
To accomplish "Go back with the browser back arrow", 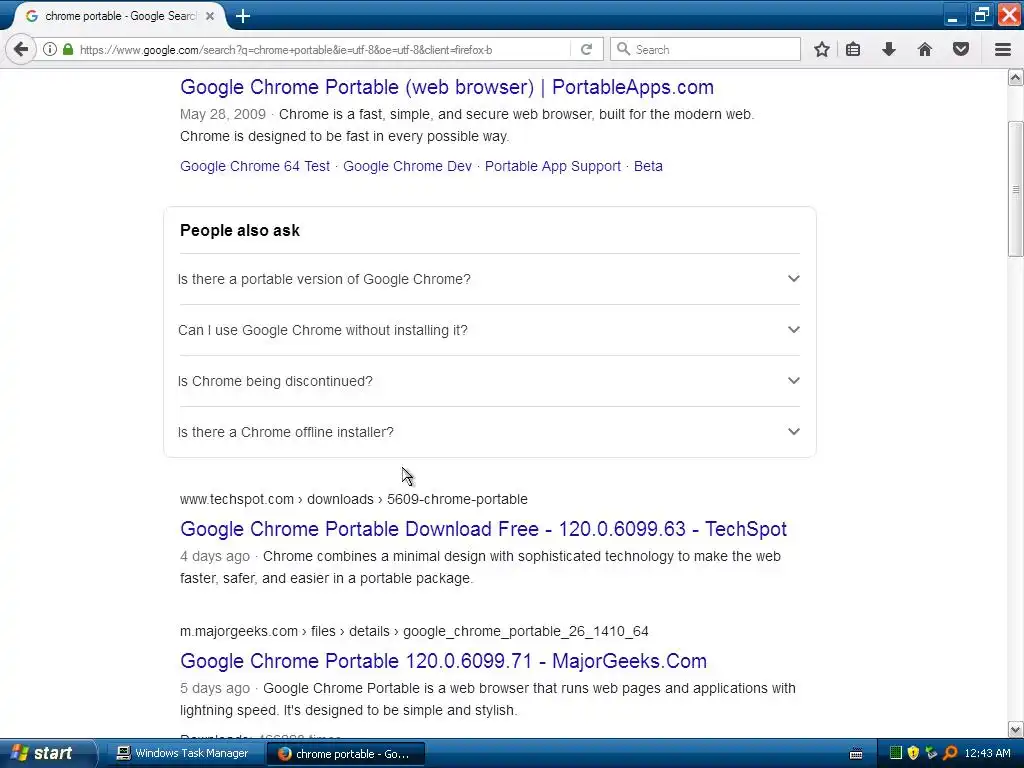I will (x=21, y=50).
